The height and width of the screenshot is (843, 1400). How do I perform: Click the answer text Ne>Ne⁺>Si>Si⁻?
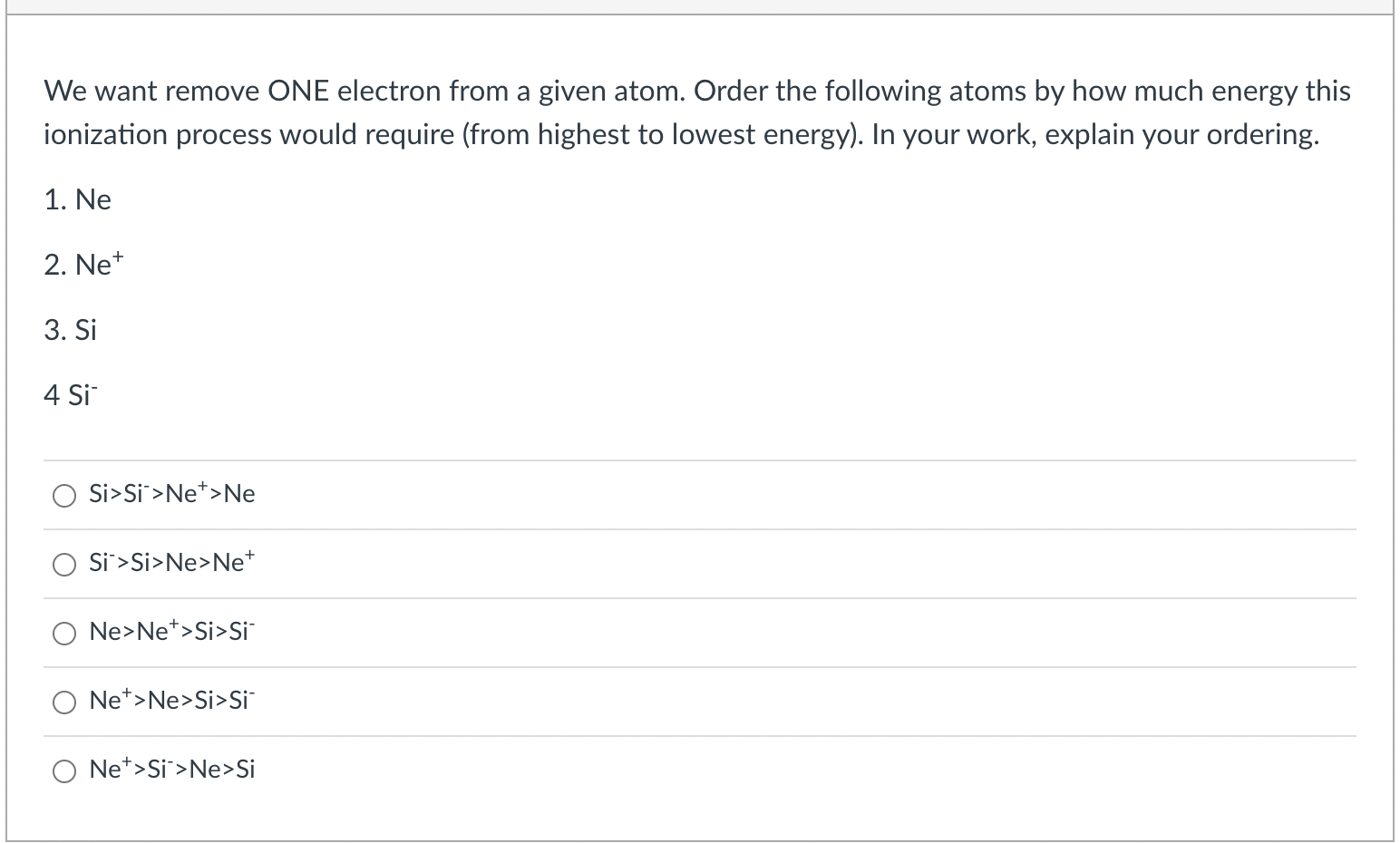tap(171, 631)
